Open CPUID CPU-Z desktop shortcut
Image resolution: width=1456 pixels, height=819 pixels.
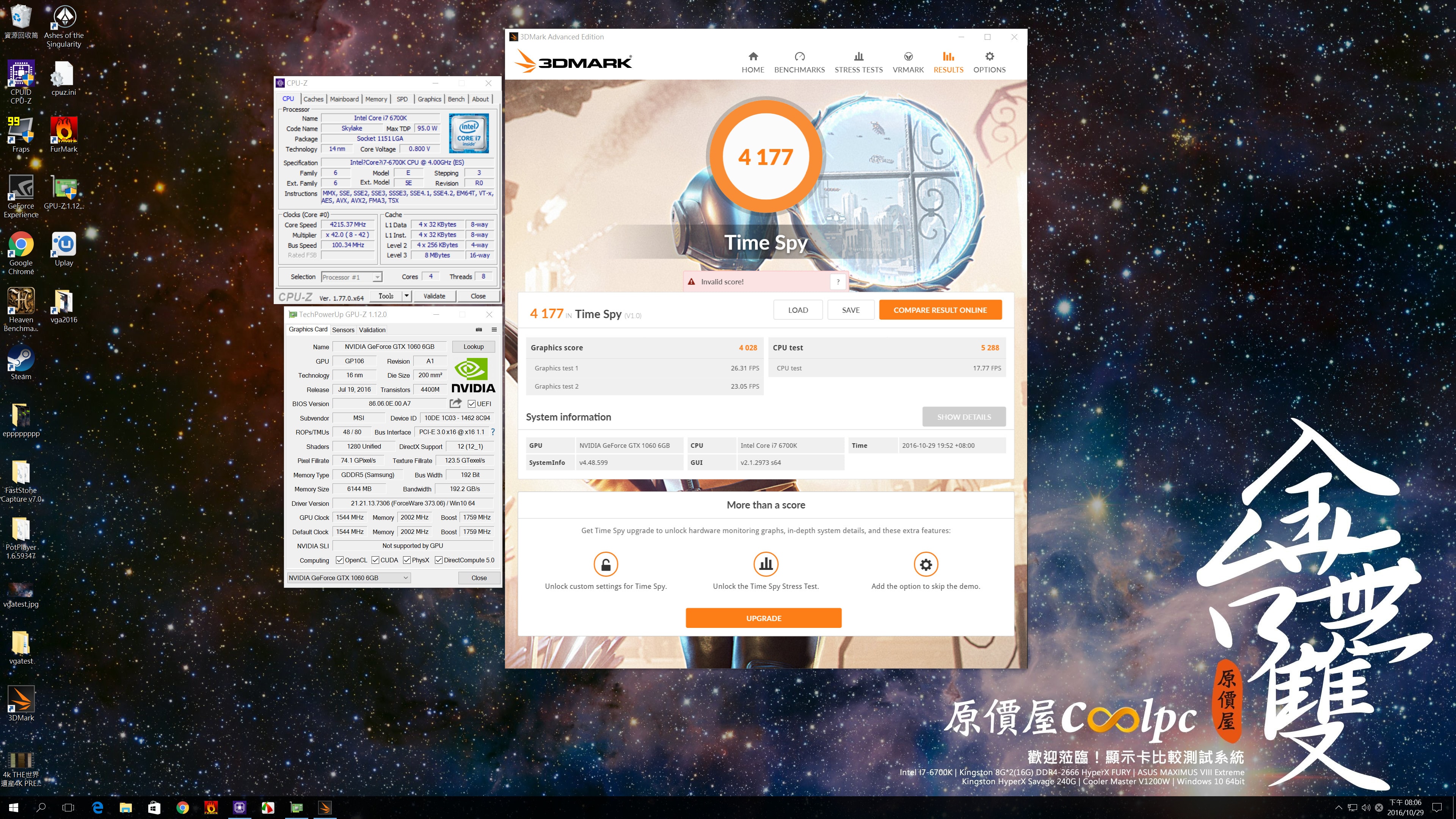pos(21,82)
